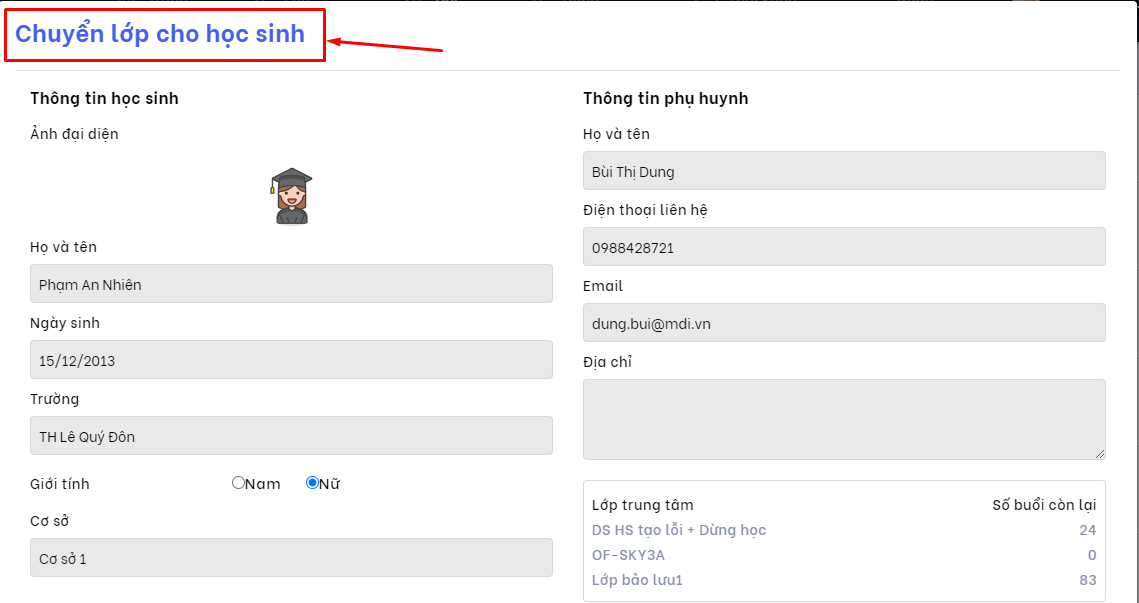Click the Chuyển lớp cho học sinh title

[160, 34]
